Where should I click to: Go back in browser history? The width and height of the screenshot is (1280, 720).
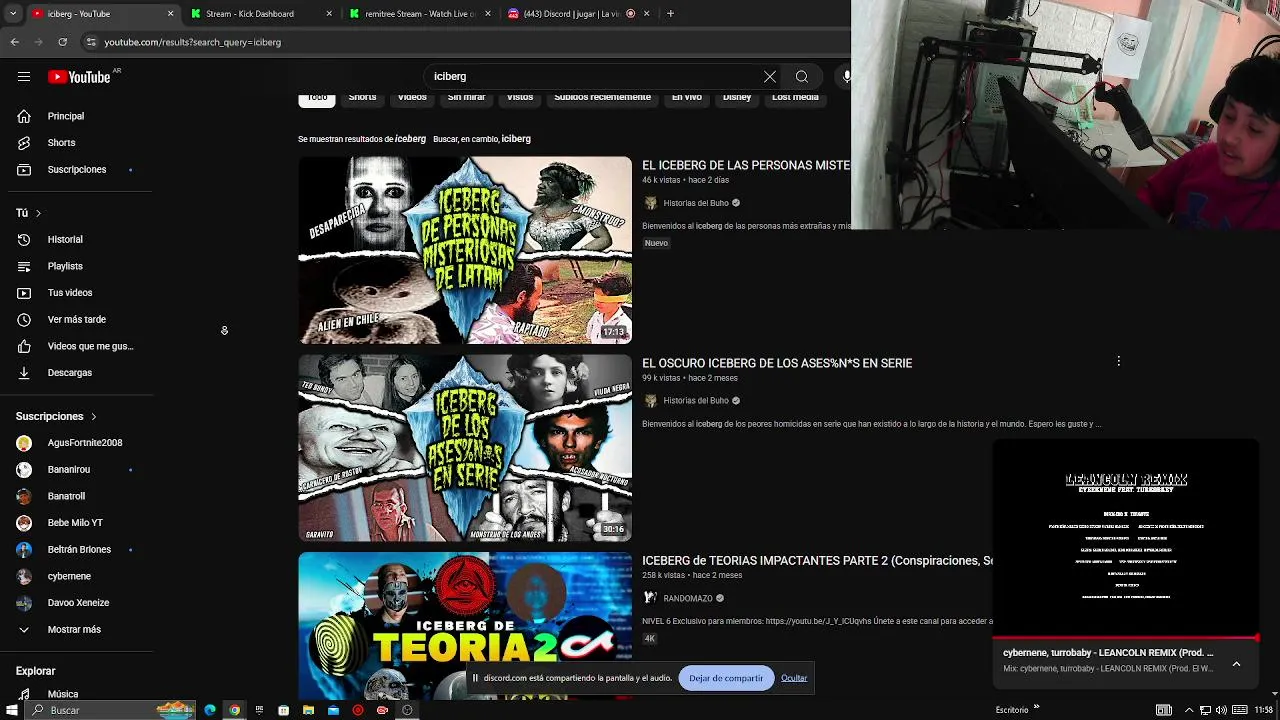tap(14, 42)
